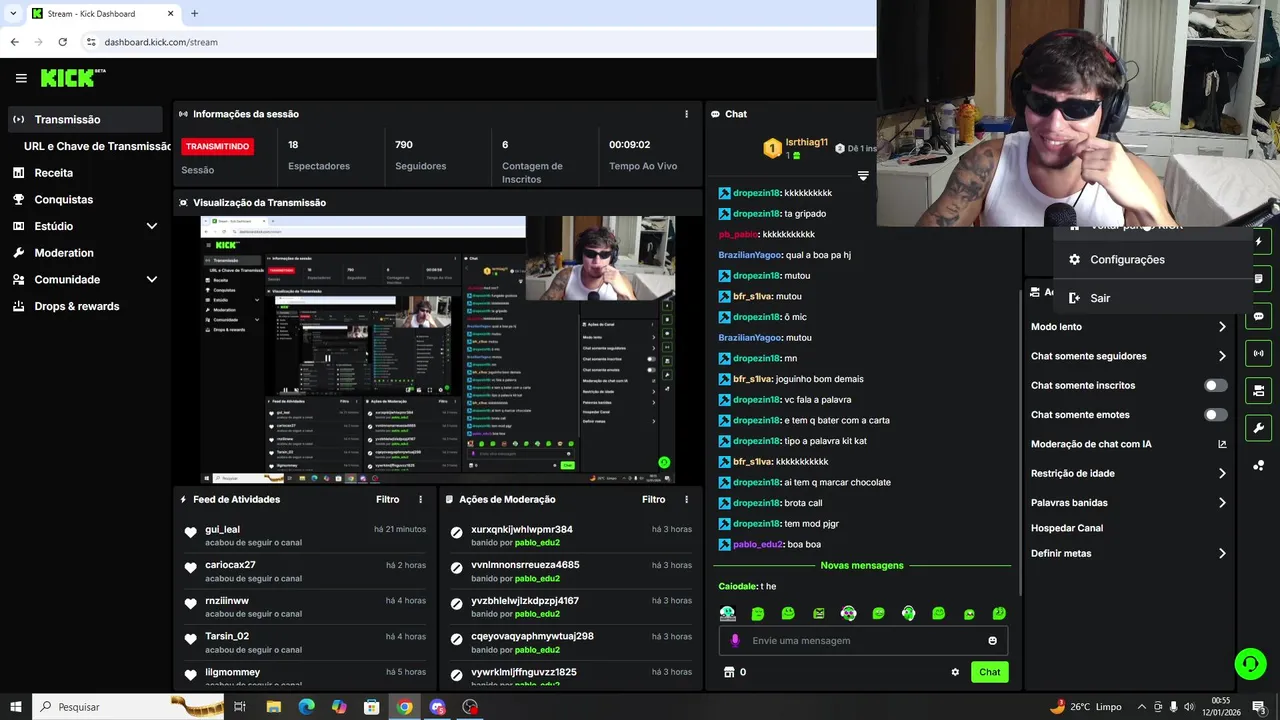Click pablo_edu2 username in chat
Viewport: 1280px width, 720px height.
(757, 544)
